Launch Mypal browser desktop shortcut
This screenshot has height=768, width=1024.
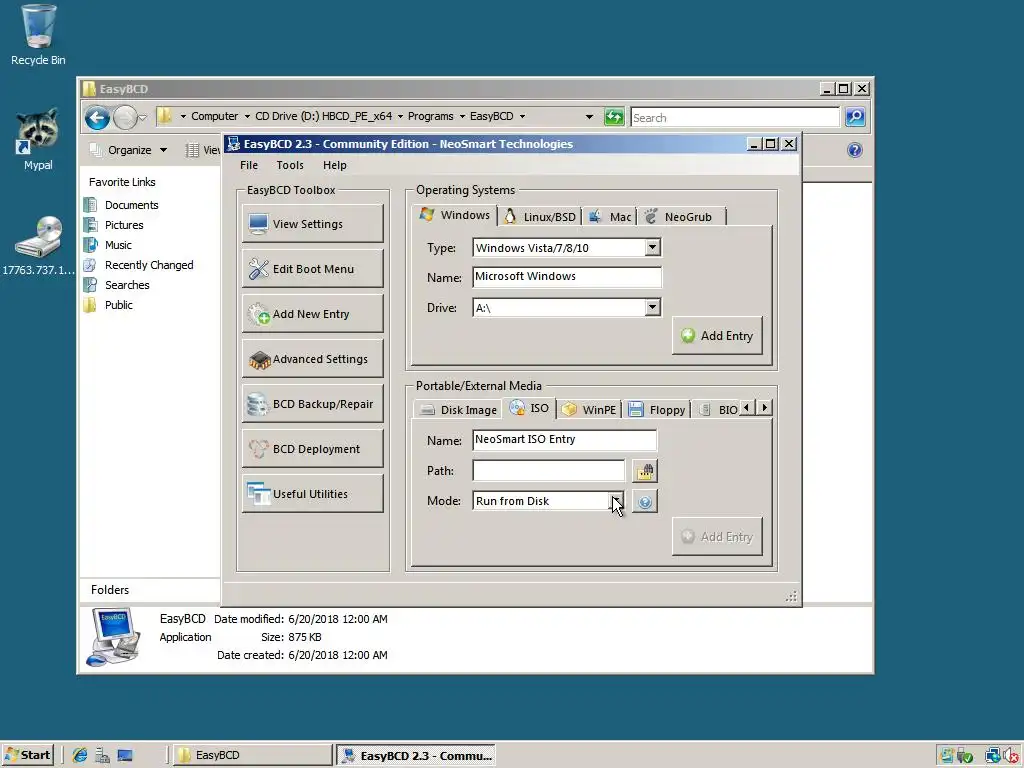coord(38,139)
